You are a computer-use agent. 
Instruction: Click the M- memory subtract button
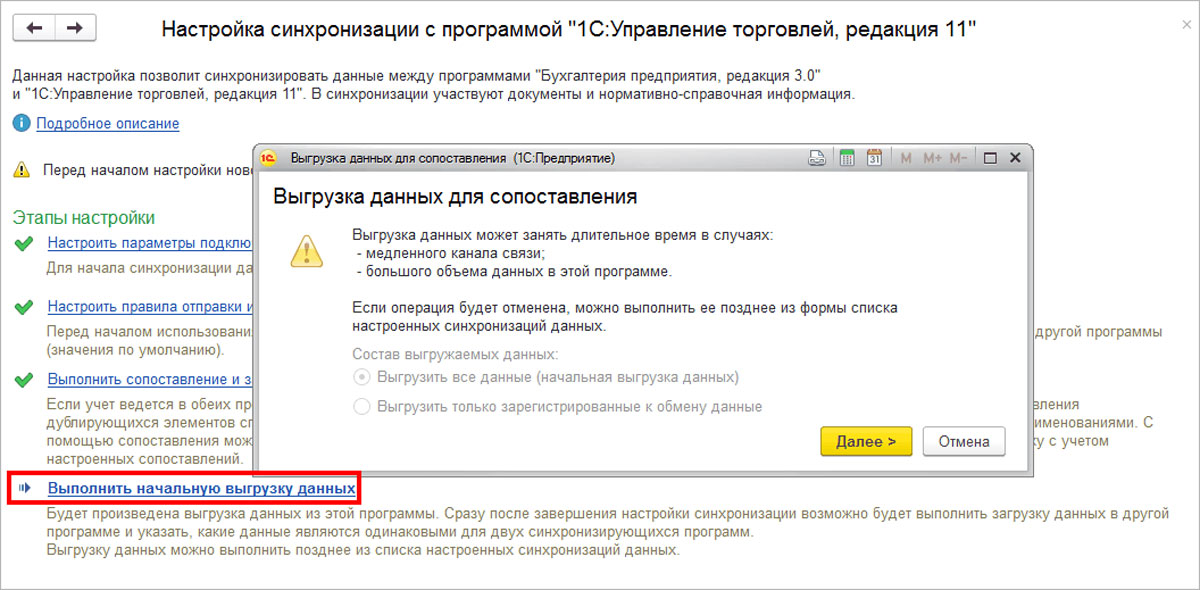point(958,158)
